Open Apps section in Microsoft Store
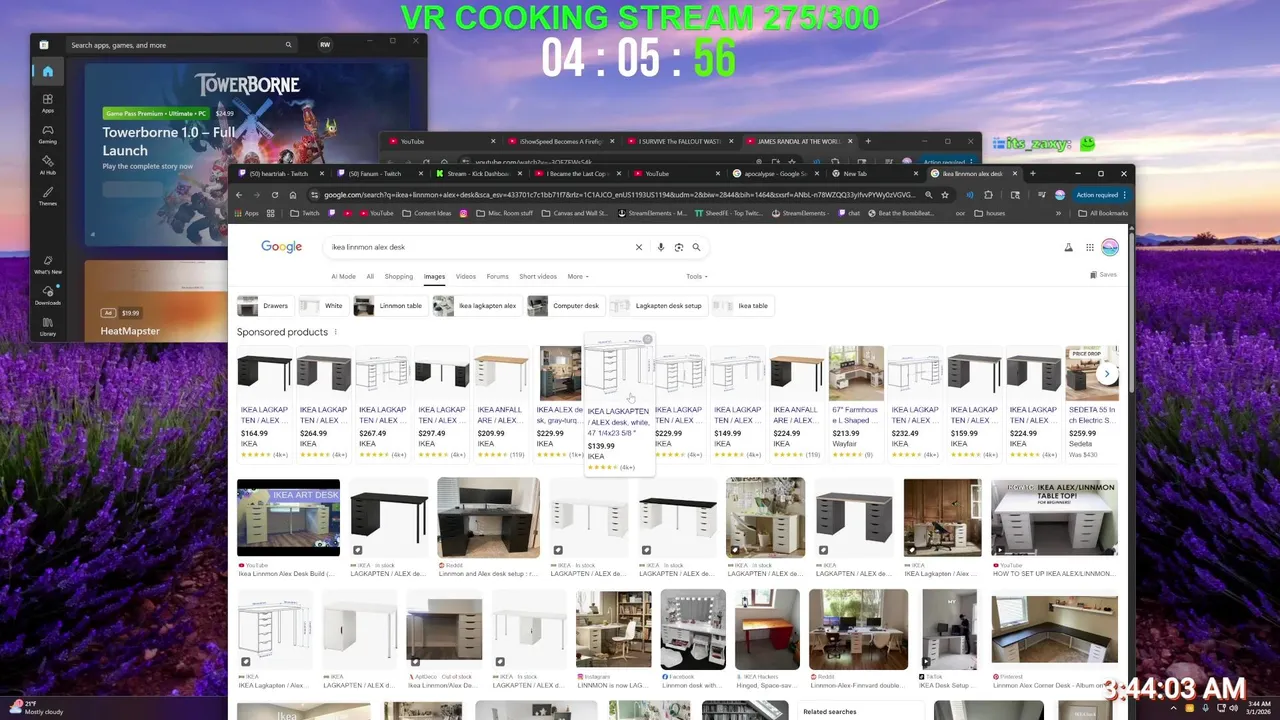Screen dimensions: 1280x720 point(47,103)
